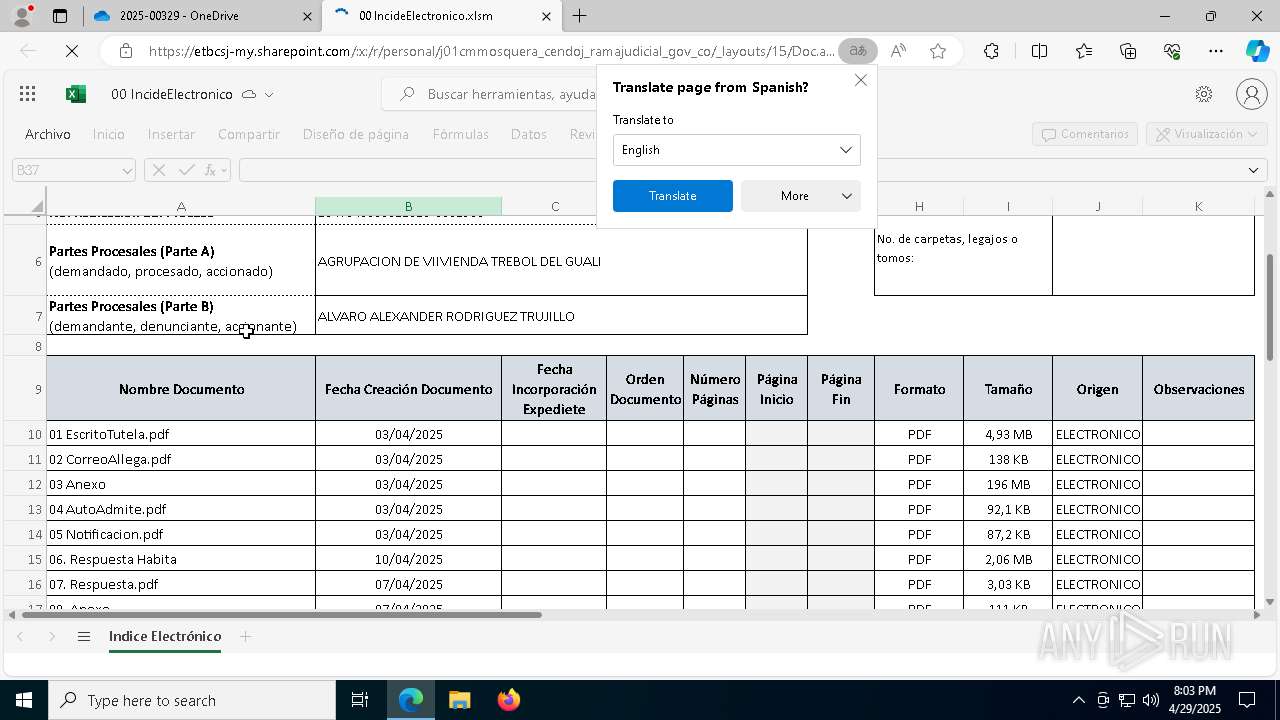Image resolution: width=1280 pixels, height=720 pixels.
Task: Switch to the Compartir ribbon tab
Action: tap(249, 134)
